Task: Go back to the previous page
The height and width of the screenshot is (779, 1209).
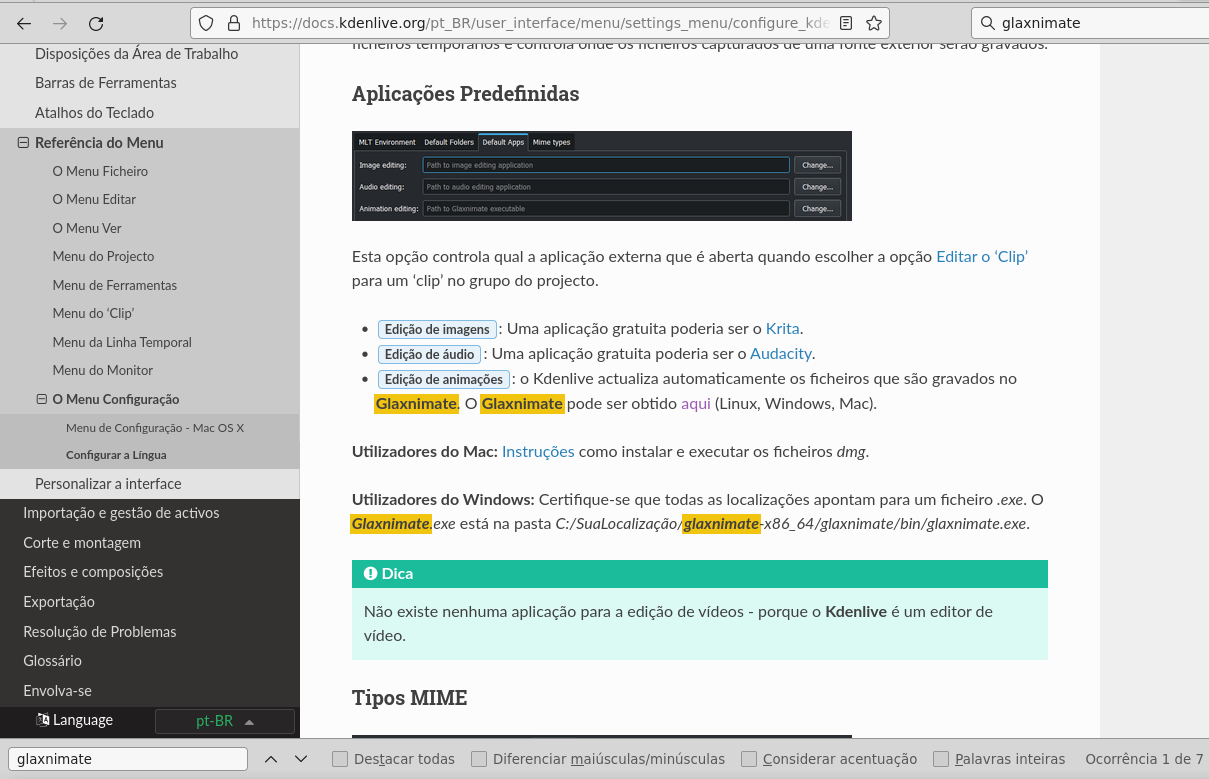Action: pyautogui.click(x=24, y=23)
